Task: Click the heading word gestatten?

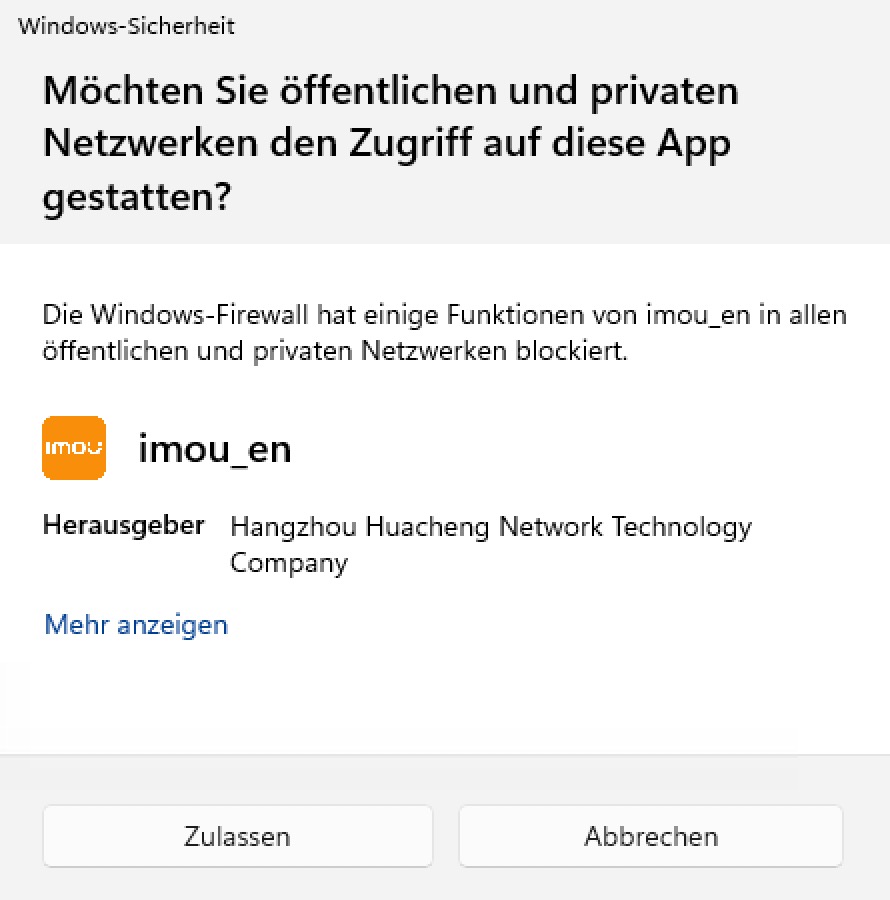Action: pos(137,197)
